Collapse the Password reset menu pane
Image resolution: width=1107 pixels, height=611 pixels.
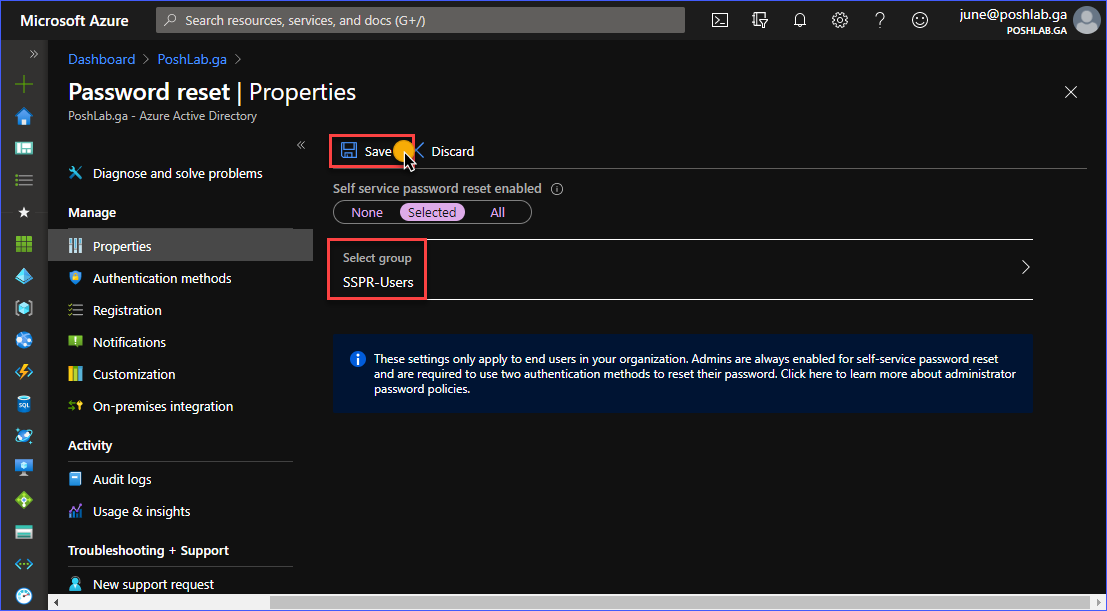point(301,145)
